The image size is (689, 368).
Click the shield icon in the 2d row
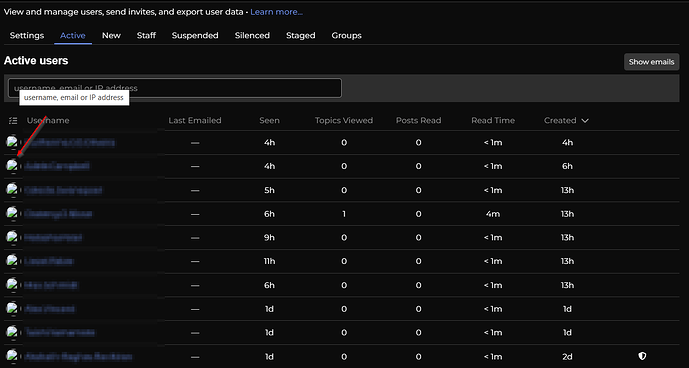(642, 356)
